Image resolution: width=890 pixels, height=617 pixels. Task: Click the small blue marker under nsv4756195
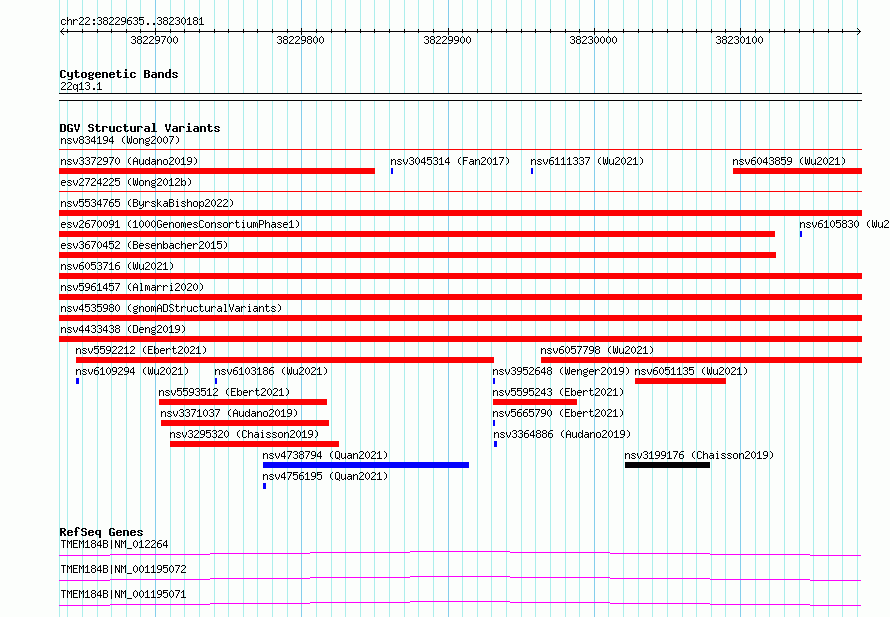pyautogui.click(x=265, y=486)
